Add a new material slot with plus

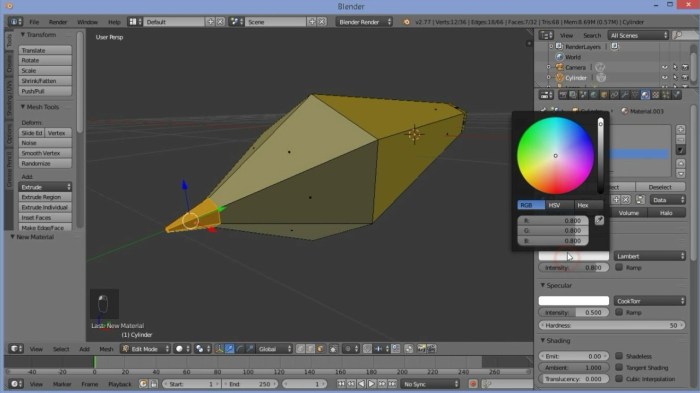680,129
